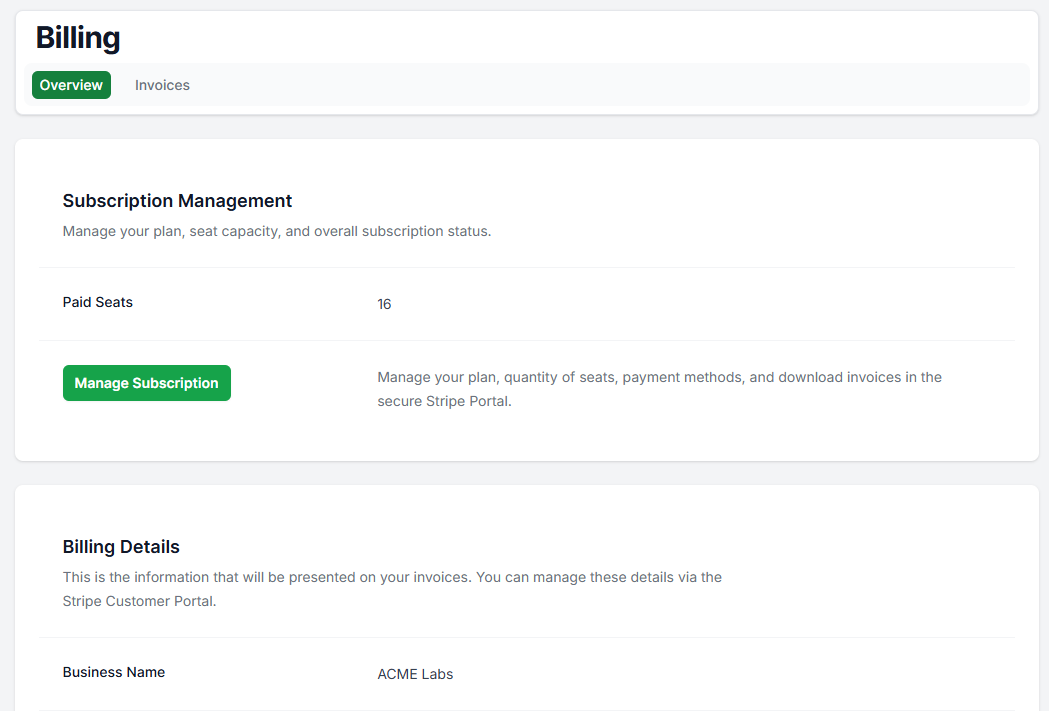Click the secure Stripe Portal text

(444, 403)
